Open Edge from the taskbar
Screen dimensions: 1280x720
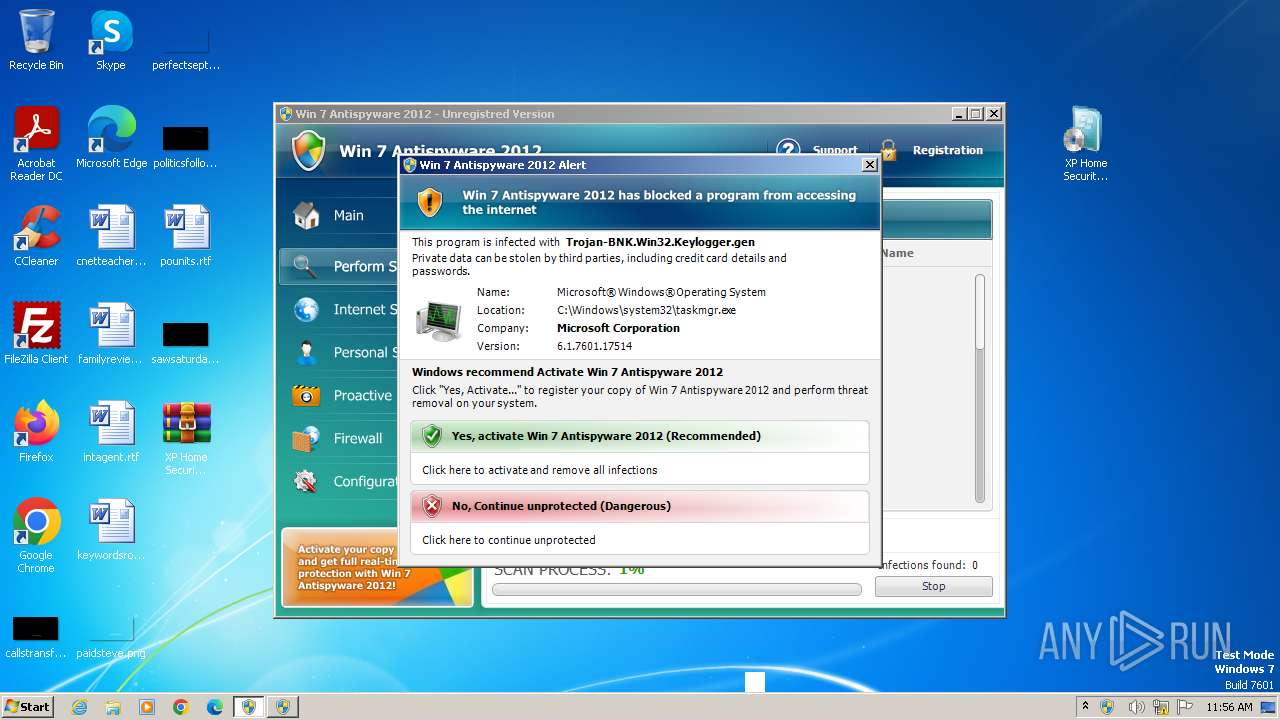pos(215,707)
